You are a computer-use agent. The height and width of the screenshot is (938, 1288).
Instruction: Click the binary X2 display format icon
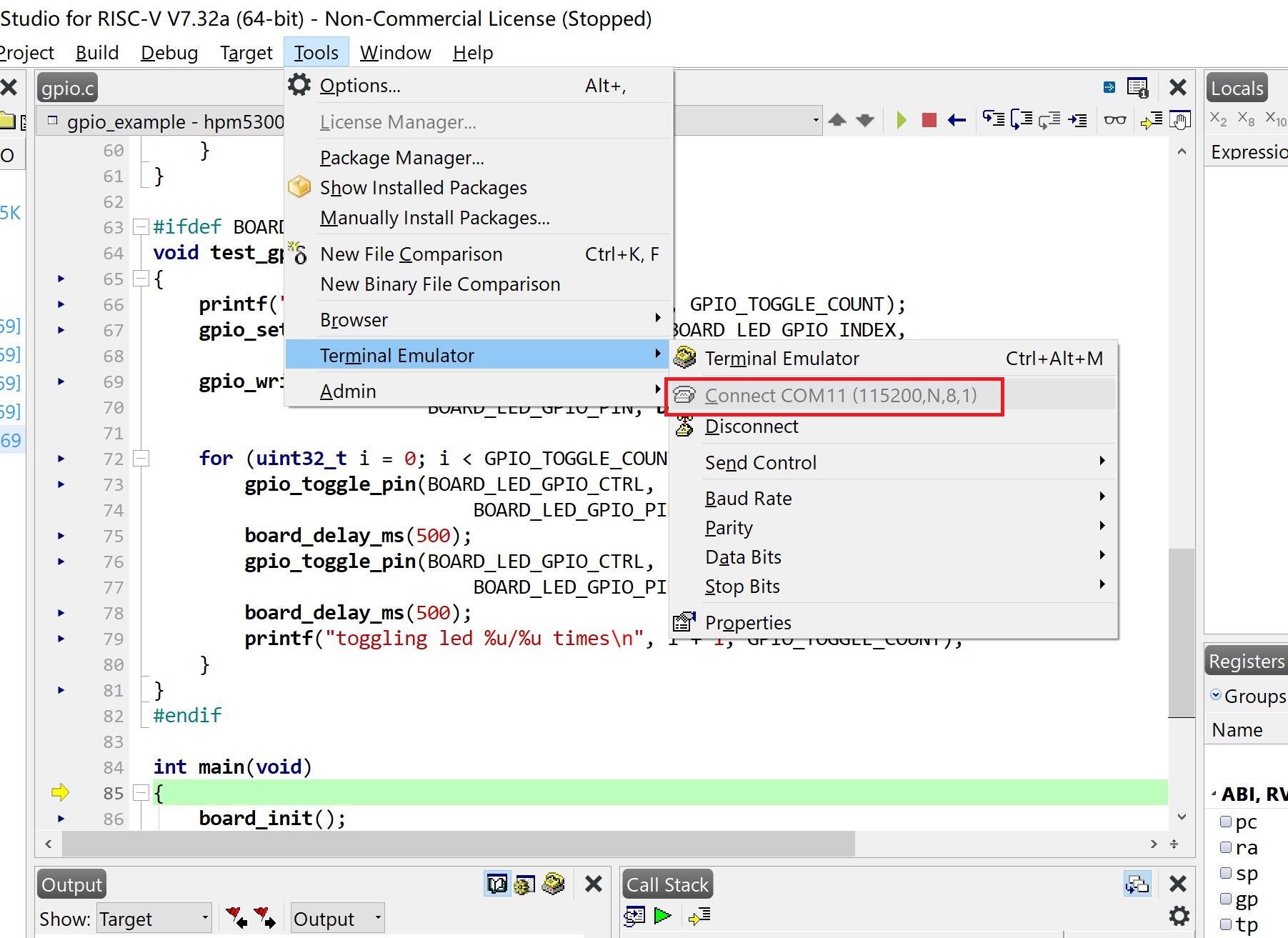(1219, 119)
